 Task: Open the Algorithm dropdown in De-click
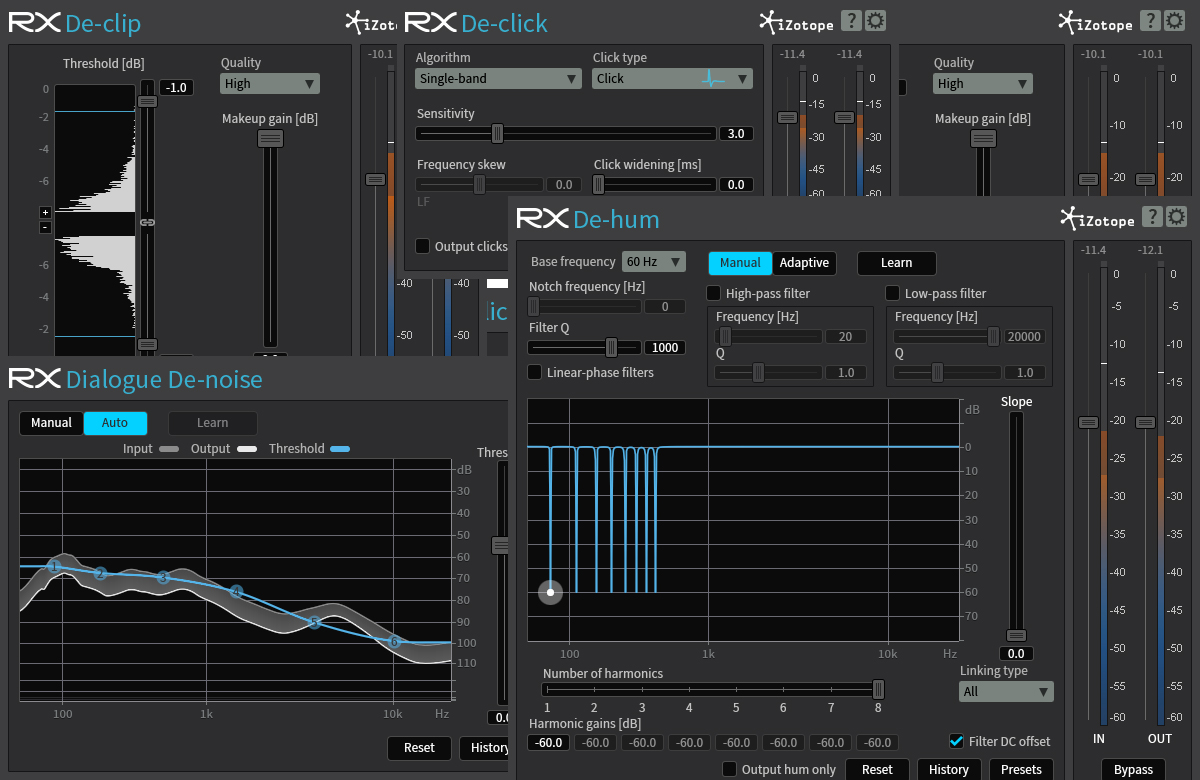(498, 77)
